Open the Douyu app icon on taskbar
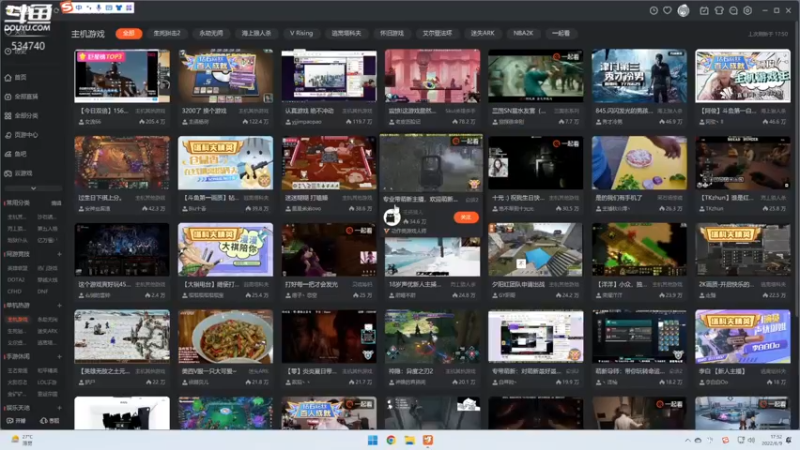The height and width of the screenshot is (450, 800). (x=428, y=440)
